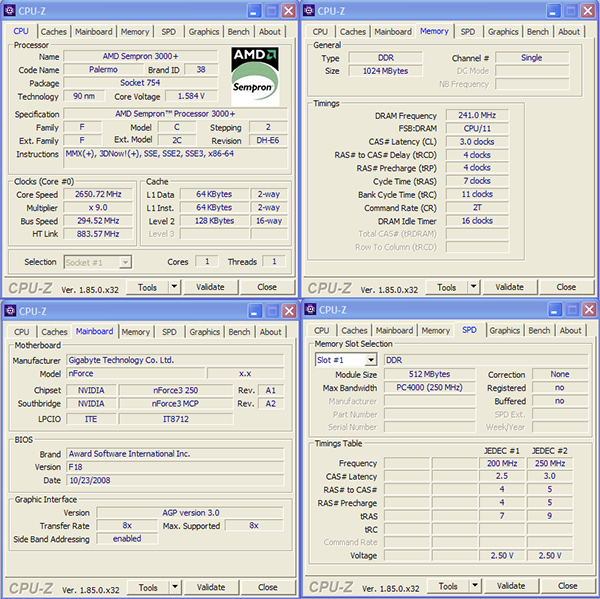
Task: Click LPCIO model value IT8712
Action: tap(176, 419)
